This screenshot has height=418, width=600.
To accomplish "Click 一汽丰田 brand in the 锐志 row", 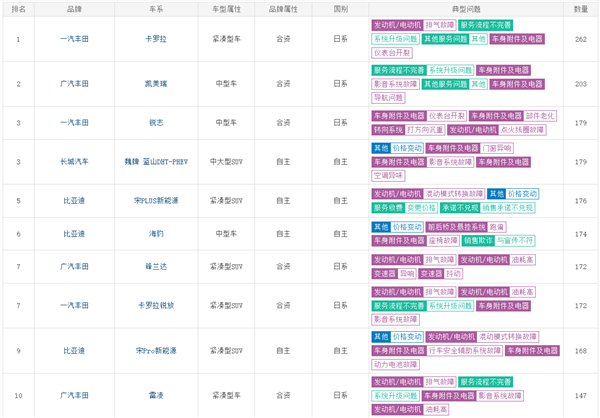I will point(74,123).
